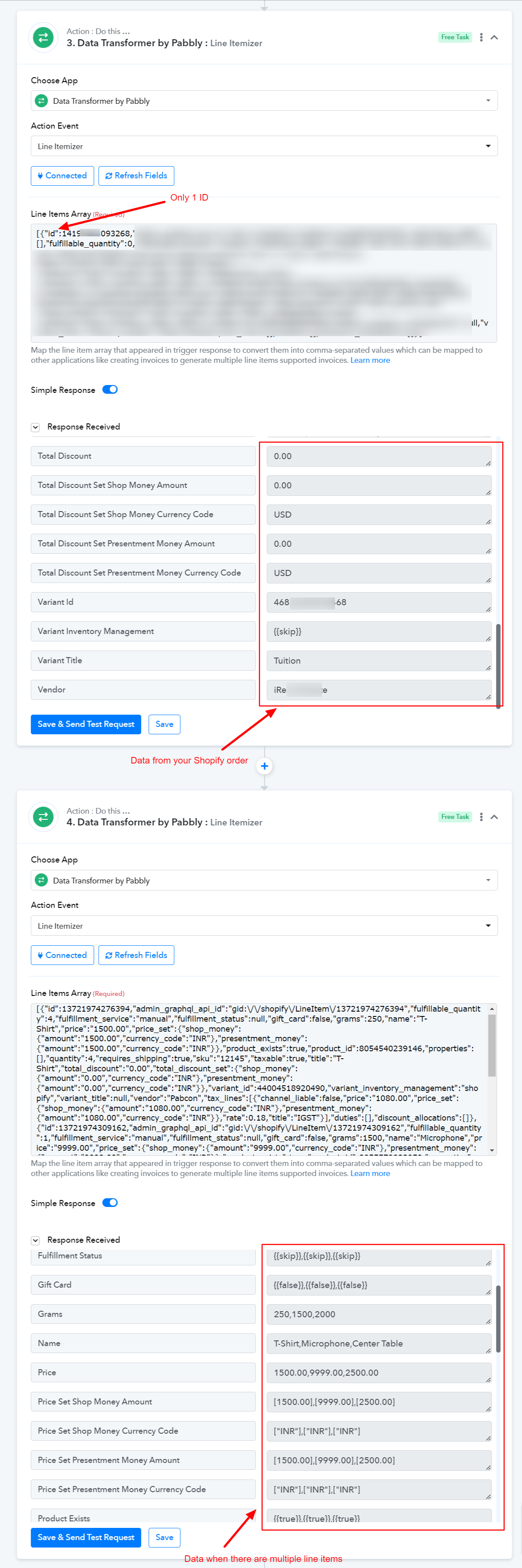Screen dimensions: 522x1568
Task: Open Choose App dropdown in step 4
Action: tap(264, 880)
